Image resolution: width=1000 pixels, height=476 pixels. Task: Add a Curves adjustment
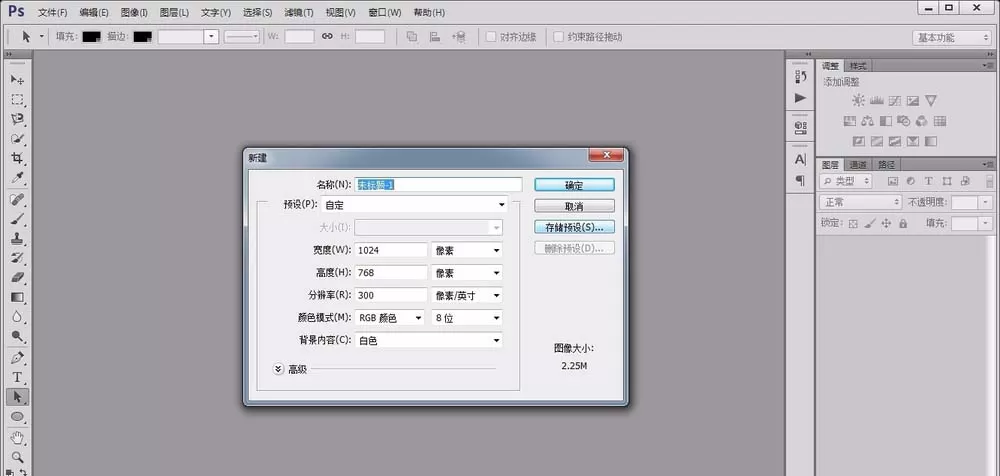pos(895,100)
